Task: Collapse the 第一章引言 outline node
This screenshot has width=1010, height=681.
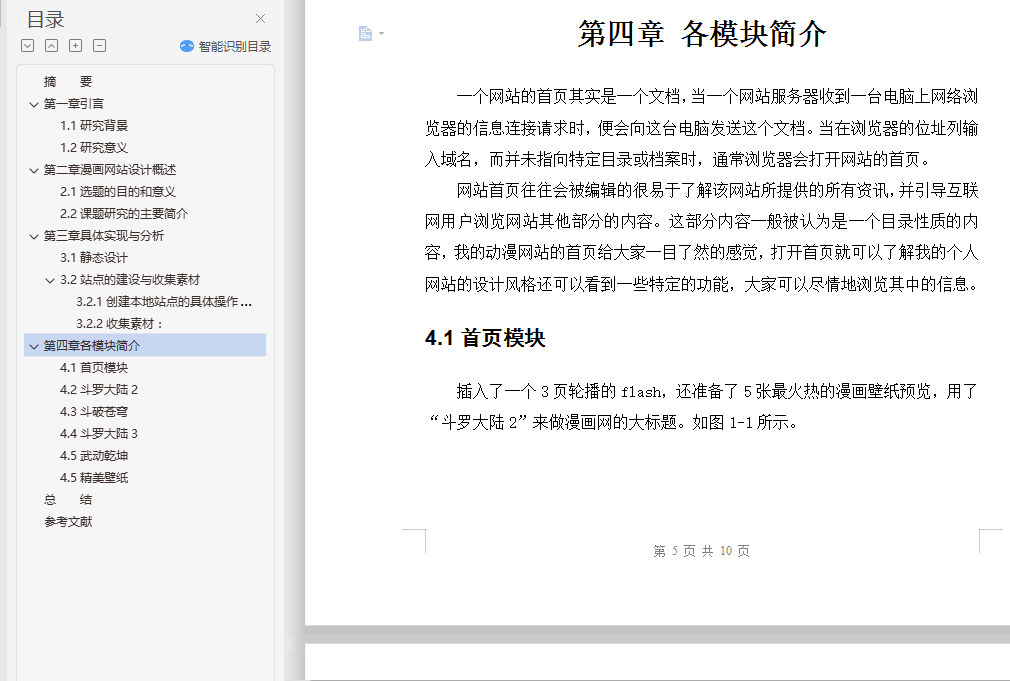Action: pyautogui.click(x=33, y=104)
